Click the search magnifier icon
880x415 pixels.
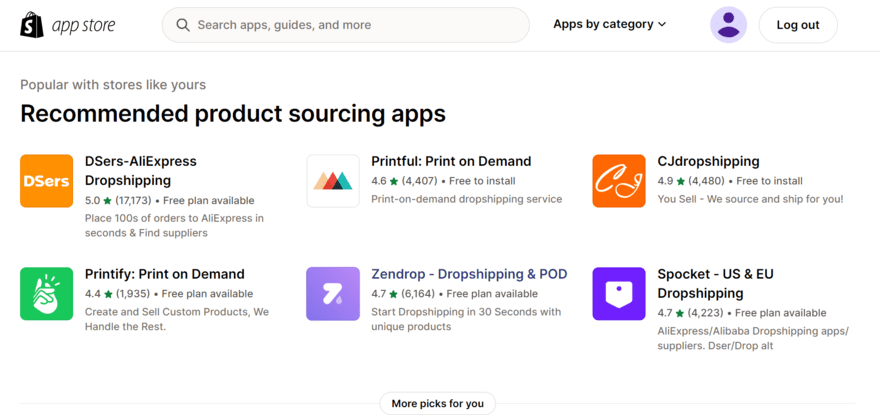pos(183,25)
